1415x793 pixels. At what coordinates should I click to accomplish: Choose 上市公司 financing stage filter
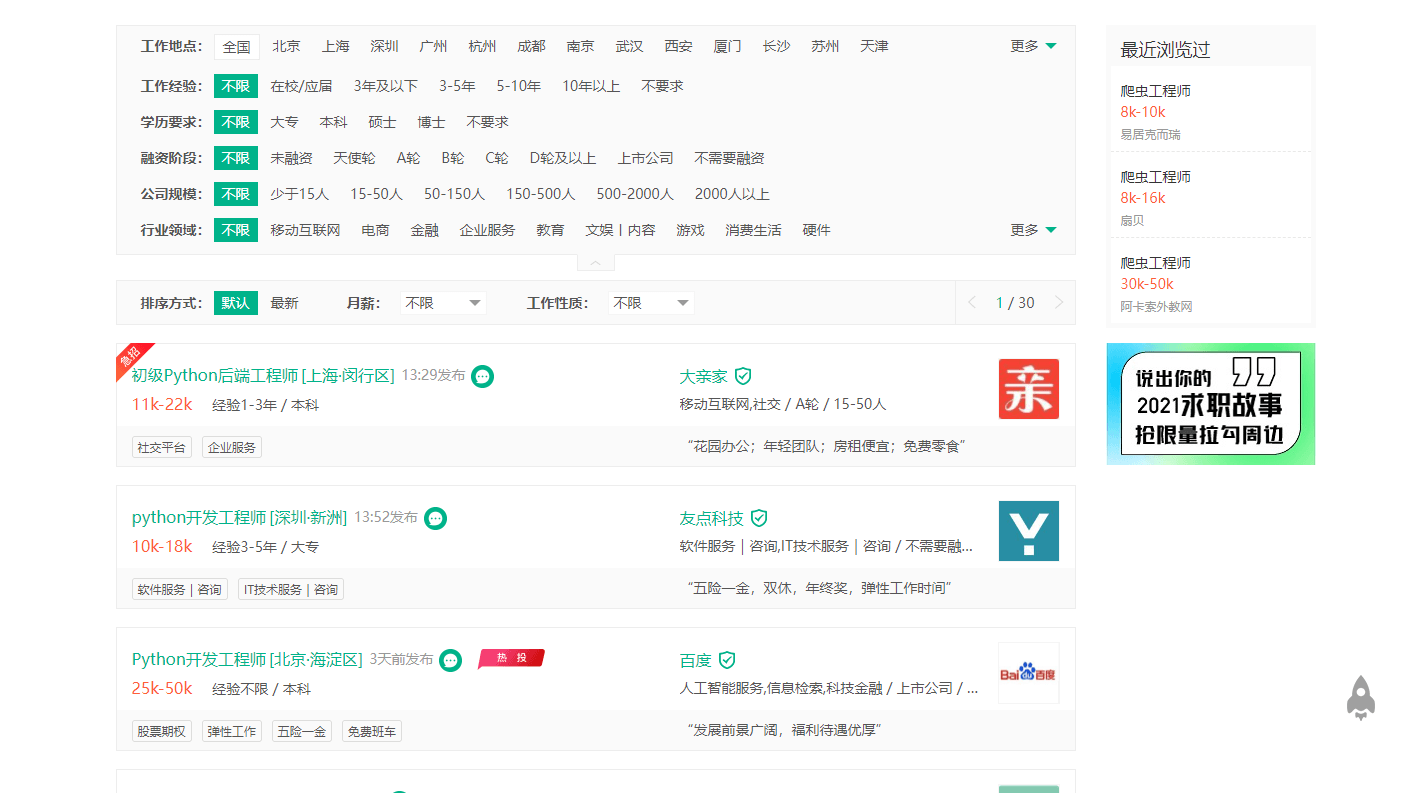click(x=645, y=158)
